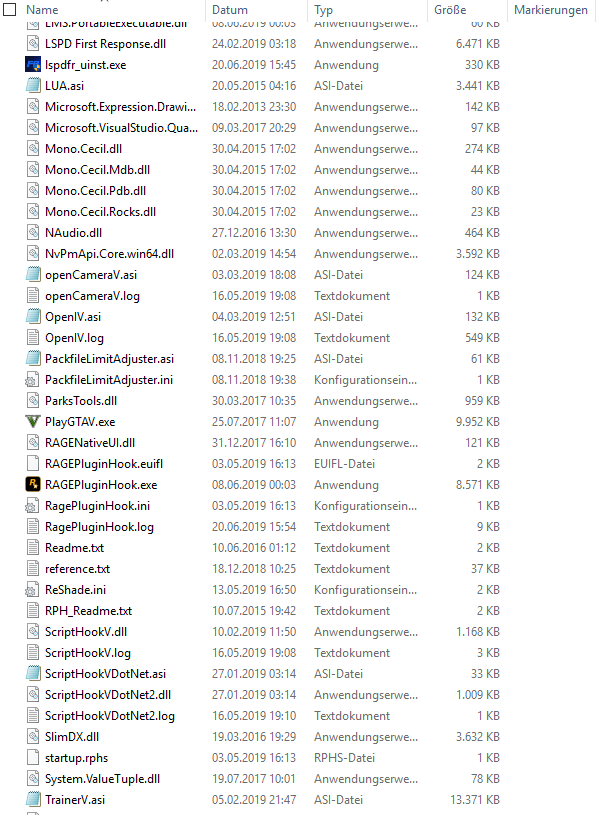Screen dimensions: 613x818
Task: Sort files by the Name column
Action: [42, 9]
